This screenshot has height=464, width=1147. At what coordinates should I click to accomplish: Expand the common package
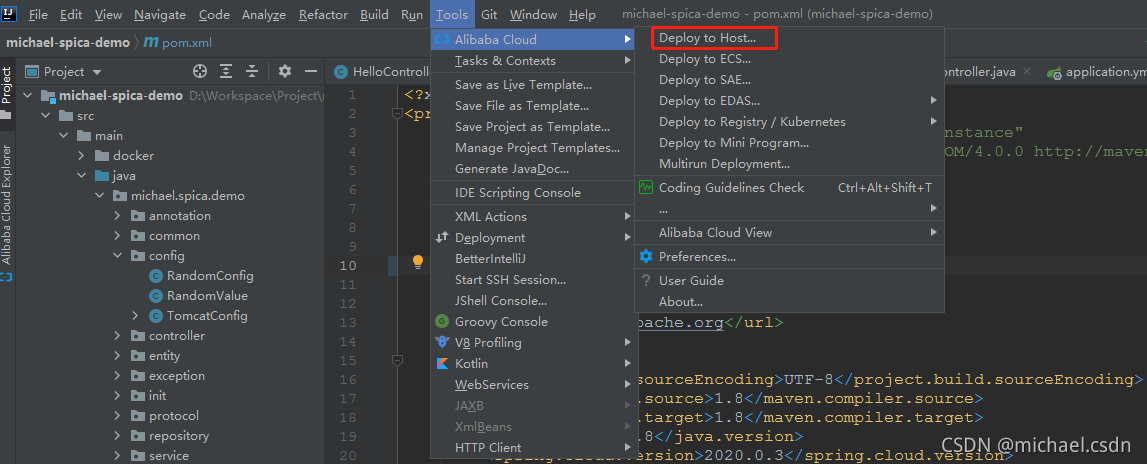(x=117, y=236)
